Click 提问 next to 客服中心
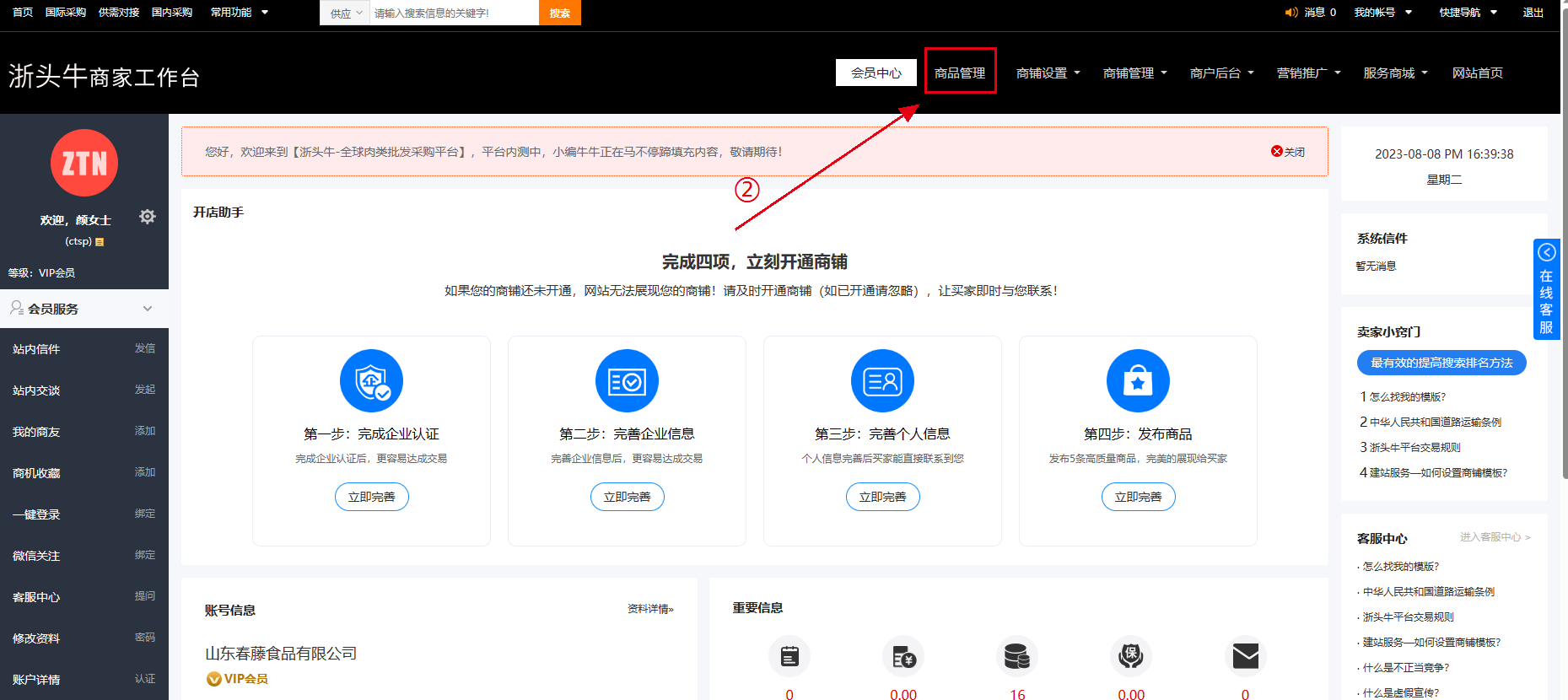The height and width of the screenshot is (700, 1568). [x=145, y=596]
